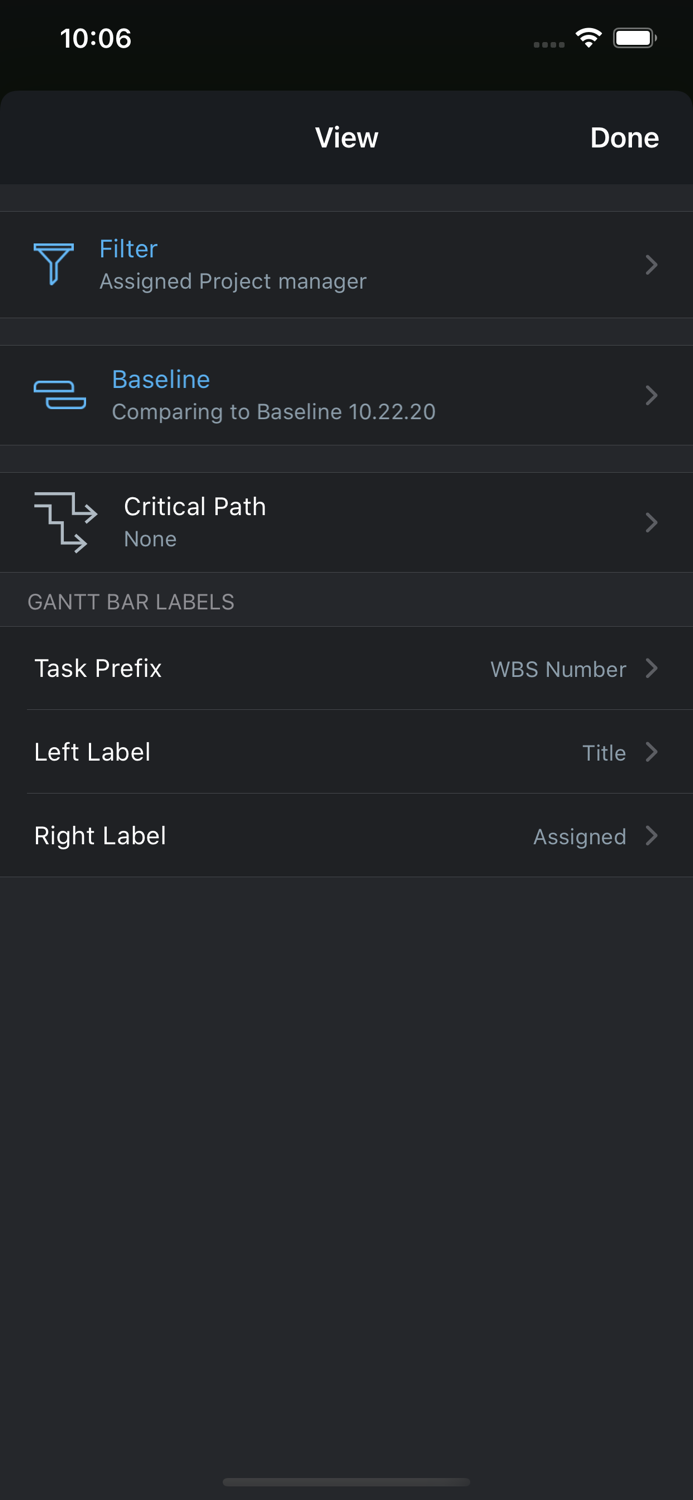Expand the Critical Path row chevron
The height and width of the screenshot is (1500, 693).
pos(651,523)
